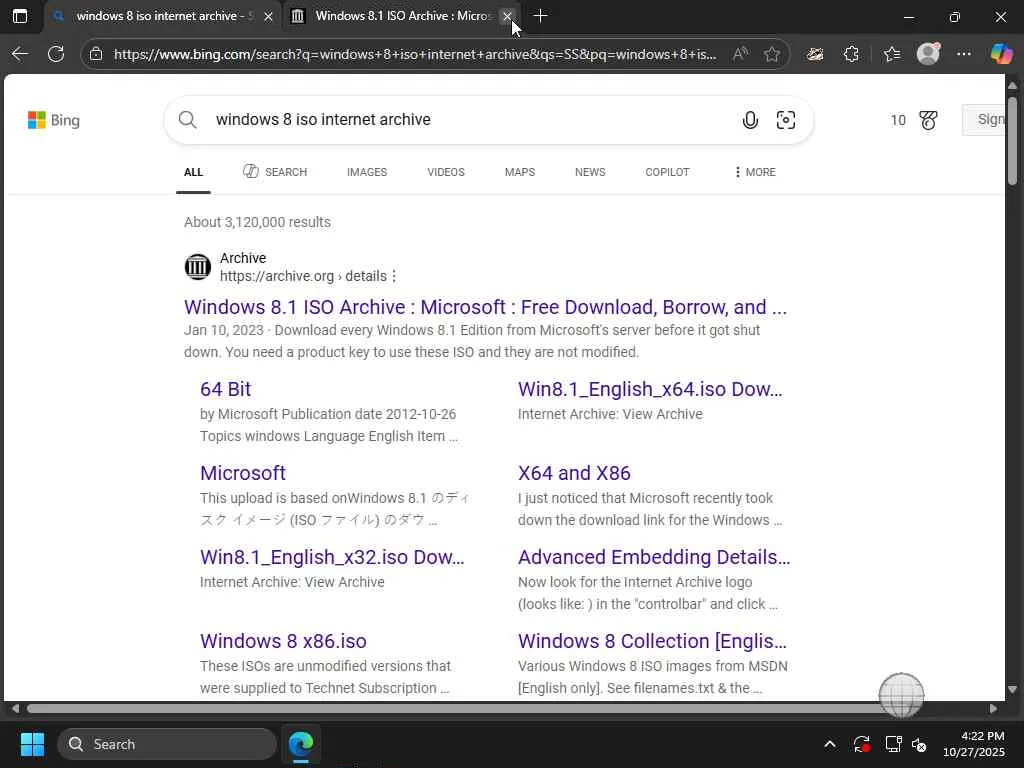The height and width of the screenshot is (768, 1024).
Task: Go back to the previous page
Action: pyautogui.click(x=20, y=54)
